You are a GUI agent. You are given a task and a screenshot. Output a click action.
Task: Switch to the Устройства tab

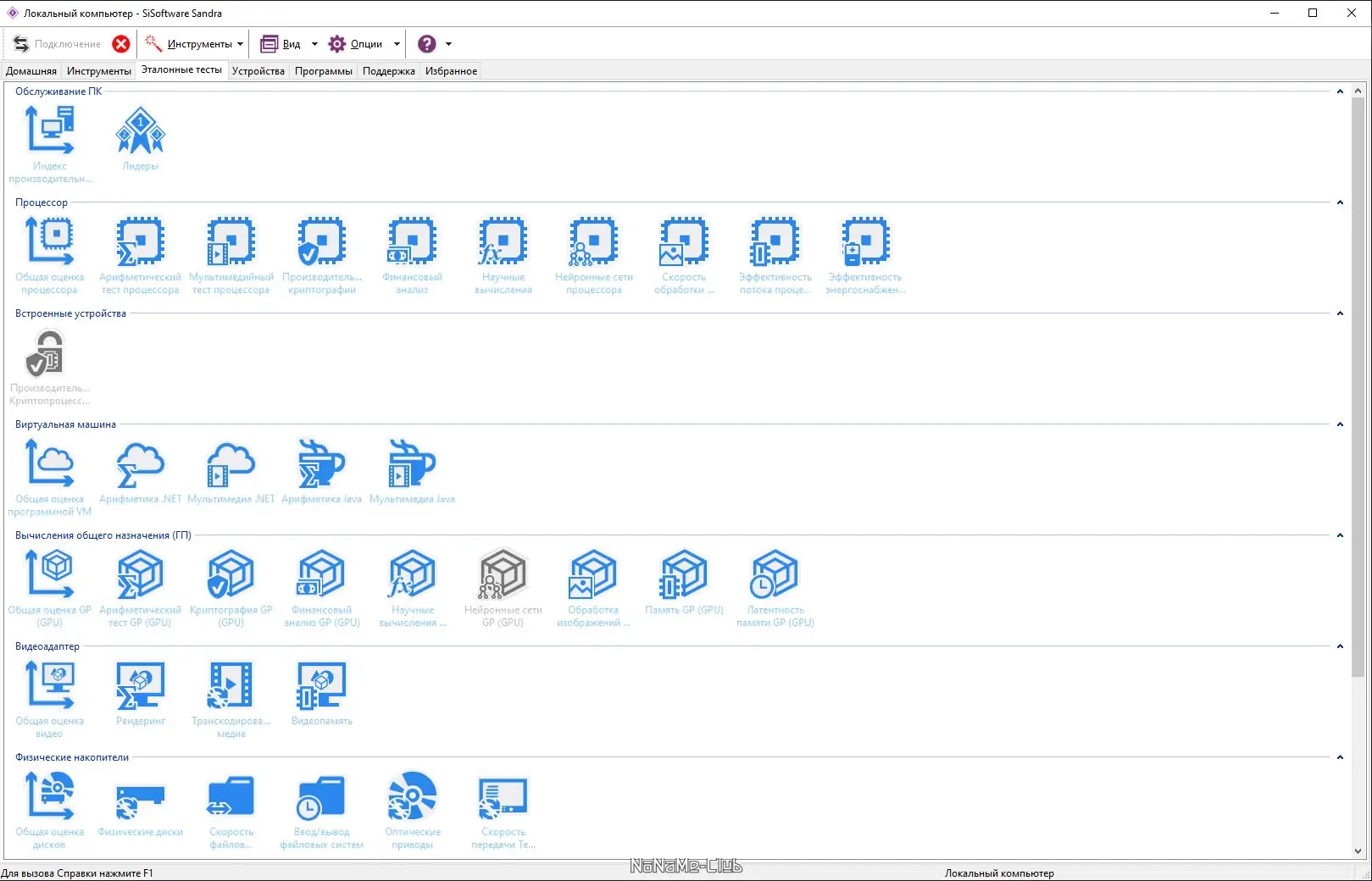(258, 70)
